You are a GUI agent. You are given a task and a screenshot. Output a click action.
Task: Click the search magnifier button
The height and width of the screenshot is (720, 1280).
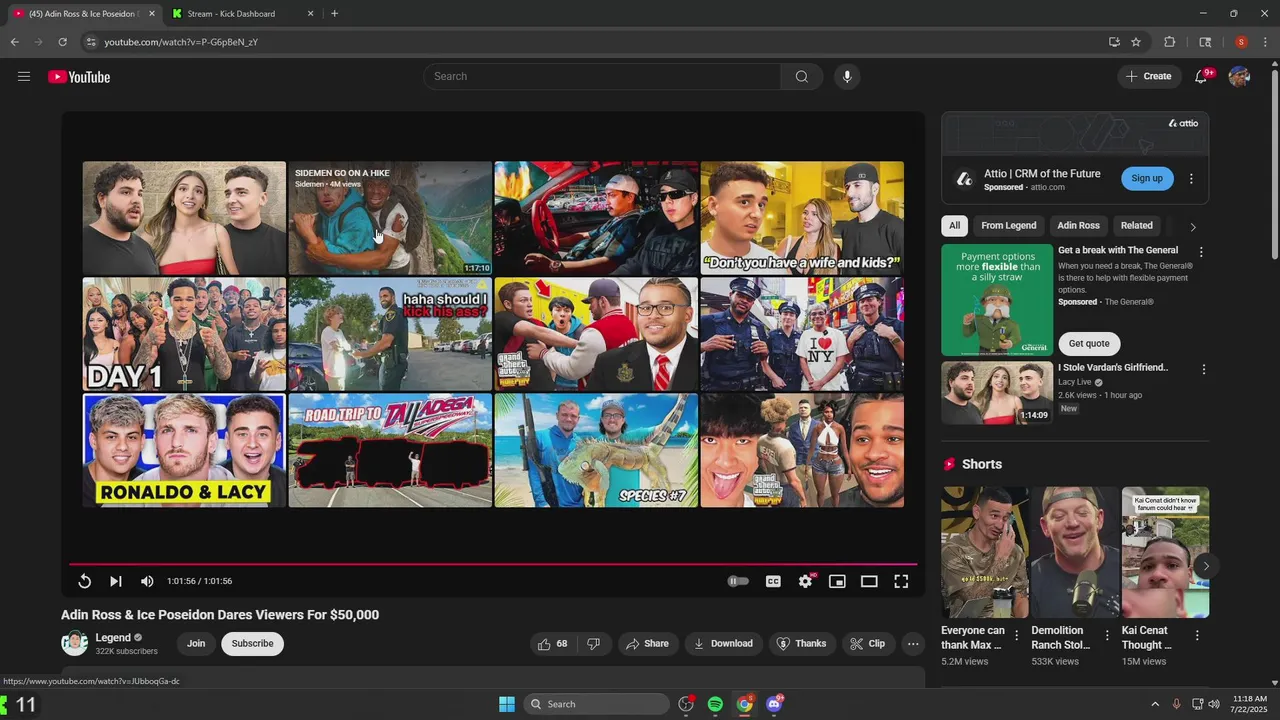802,77
